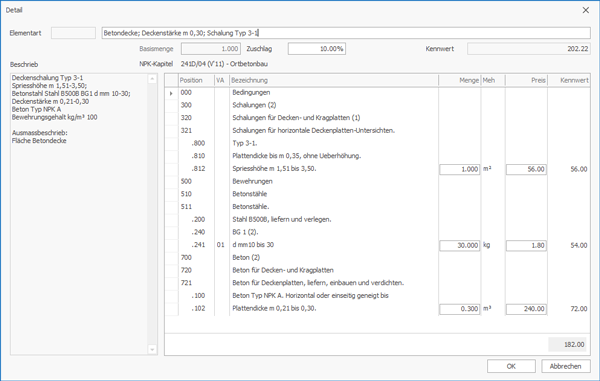Select row .100 Beton Typ NPK A

(x=377, y=296)
